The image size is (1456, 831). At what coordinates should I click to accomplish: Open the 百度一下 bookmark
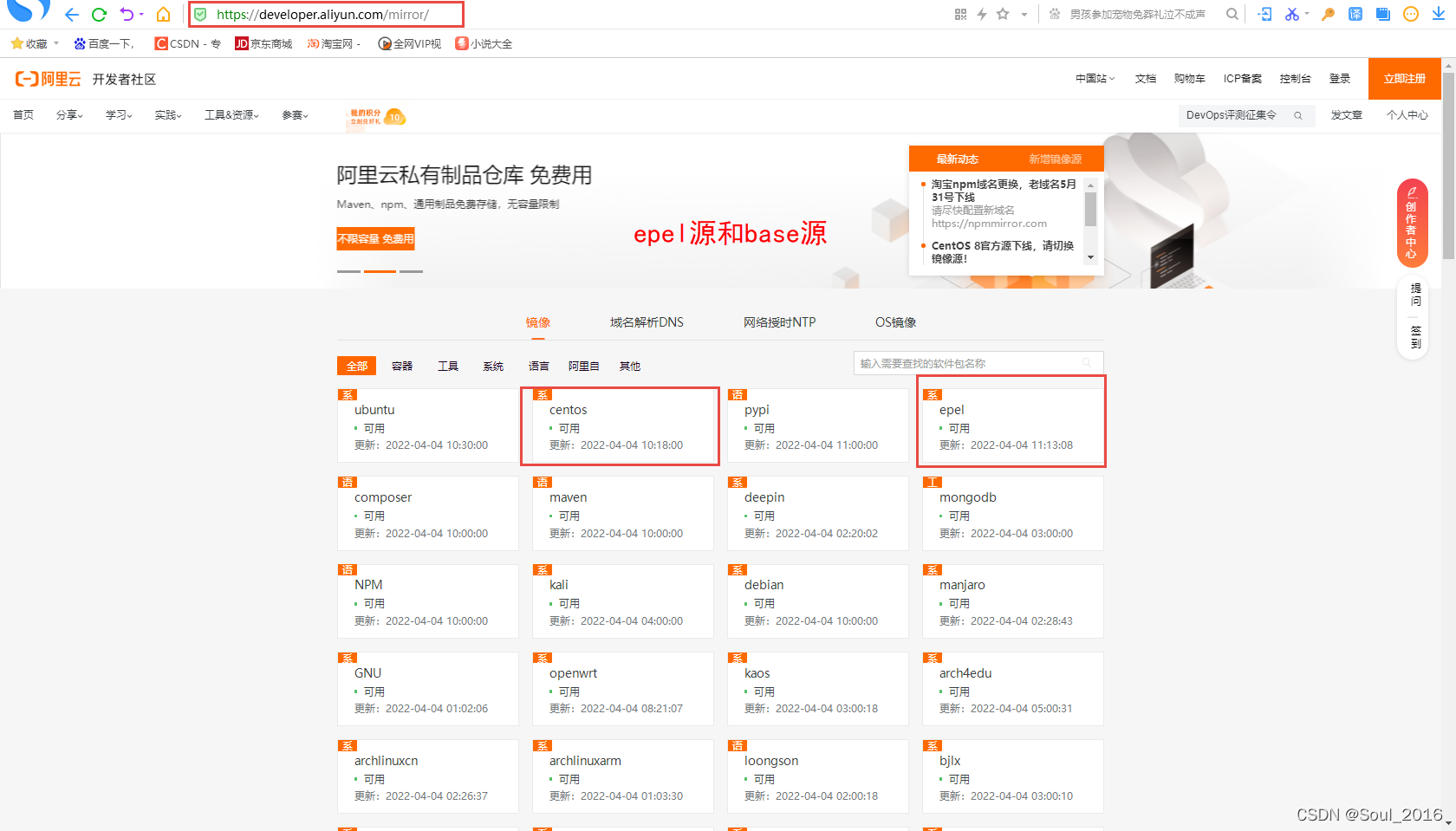point(103,43)
